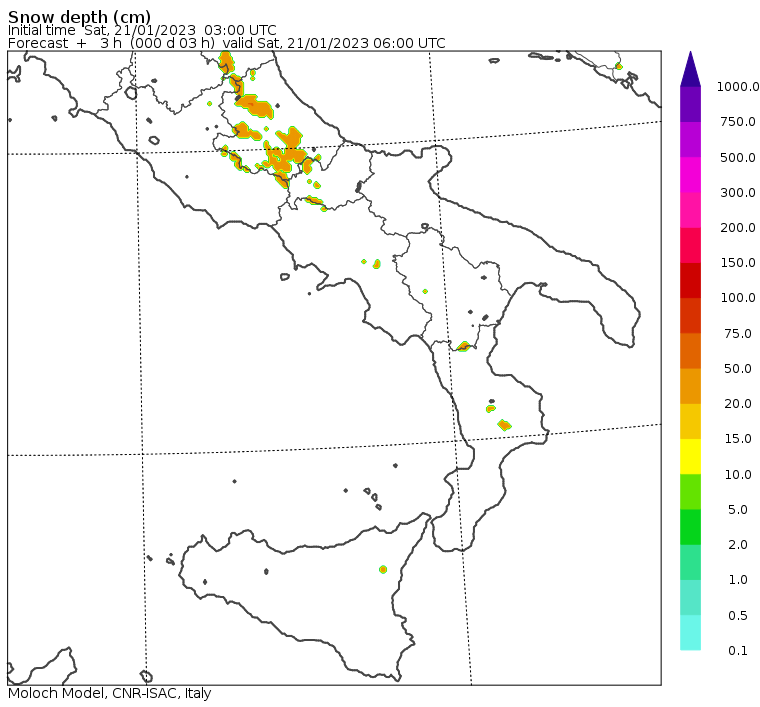Click the 150.0 label on the color scale
Viewport: 760px width, 707px height.
738,262
